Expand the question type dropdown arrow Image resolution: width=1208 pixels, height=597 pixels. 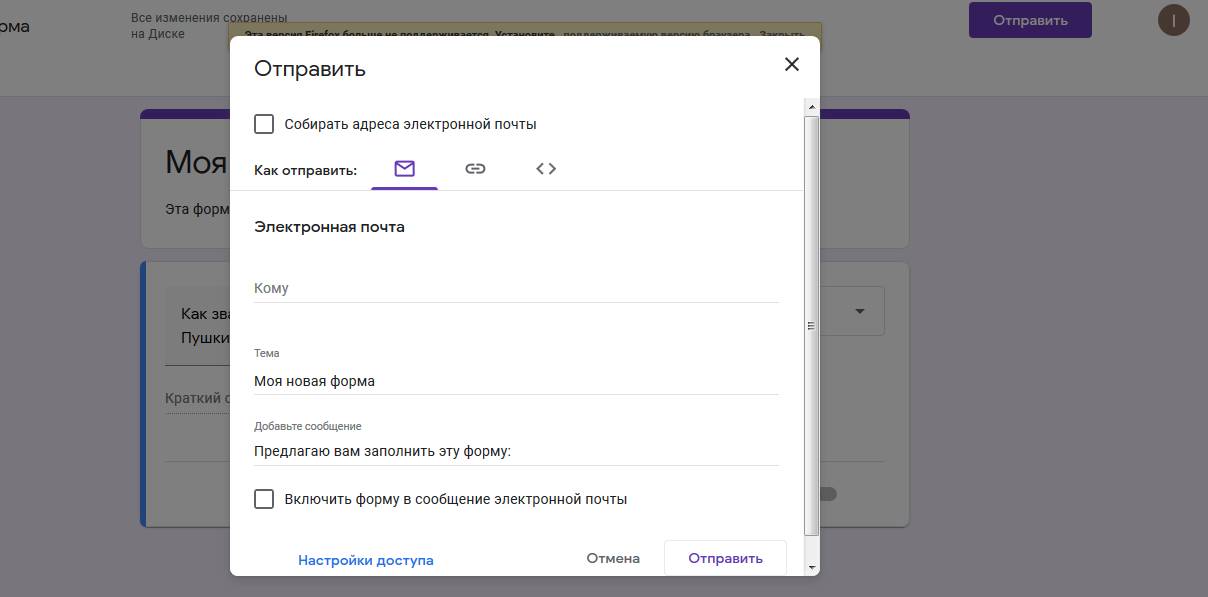point(859,312)
